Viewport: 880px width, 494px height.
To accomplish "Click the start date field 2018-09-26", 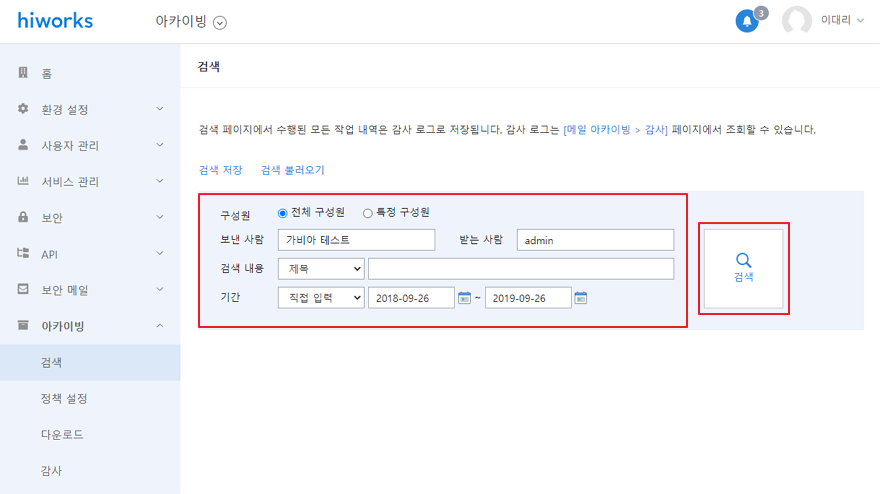I will tap(411, 298).
